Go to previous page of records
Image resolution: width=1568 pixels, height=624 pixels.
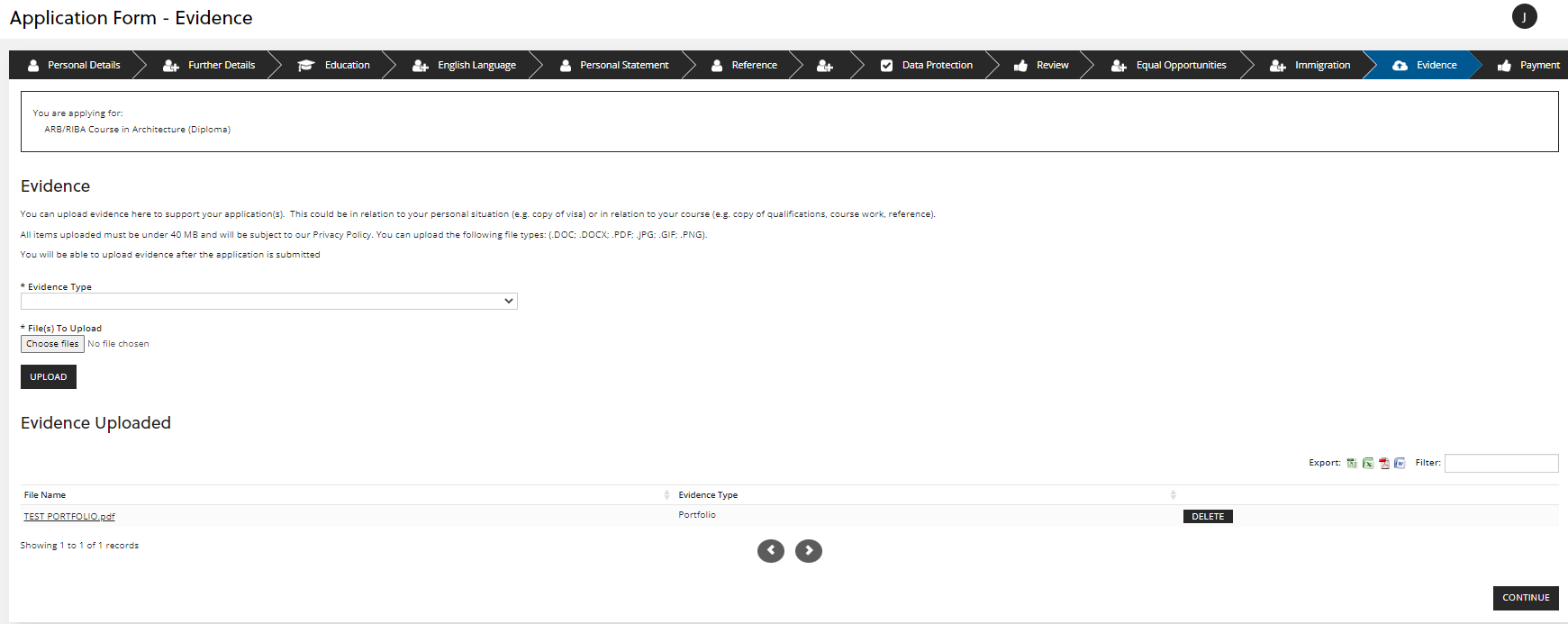tap(770, 550)
